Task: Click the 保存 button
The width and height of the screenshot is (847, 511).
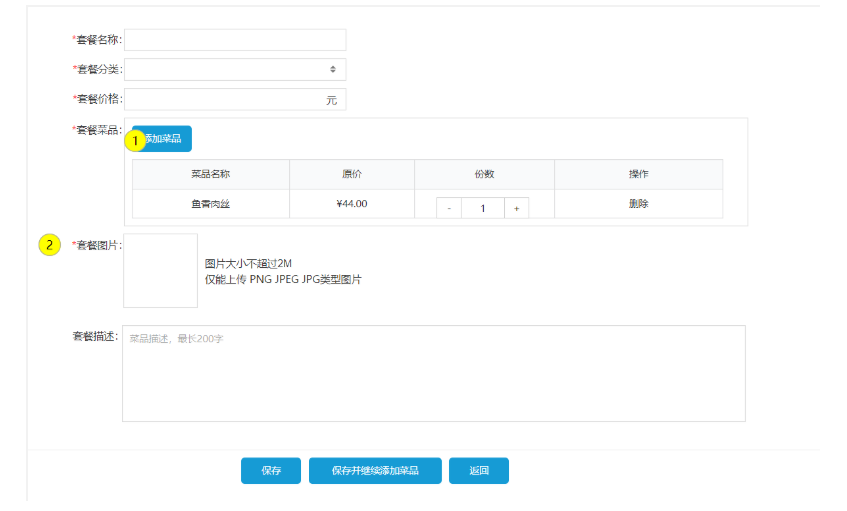Action: tap(271, 470)
